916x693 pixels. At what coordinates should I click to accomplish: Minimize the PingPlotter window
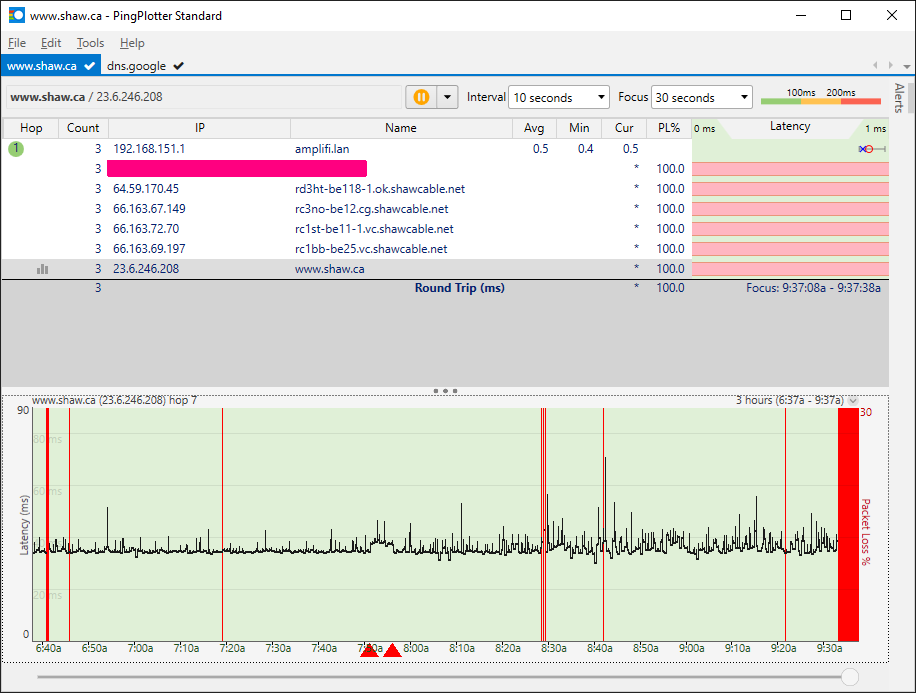pyautogui.click(x=801, y=15)
